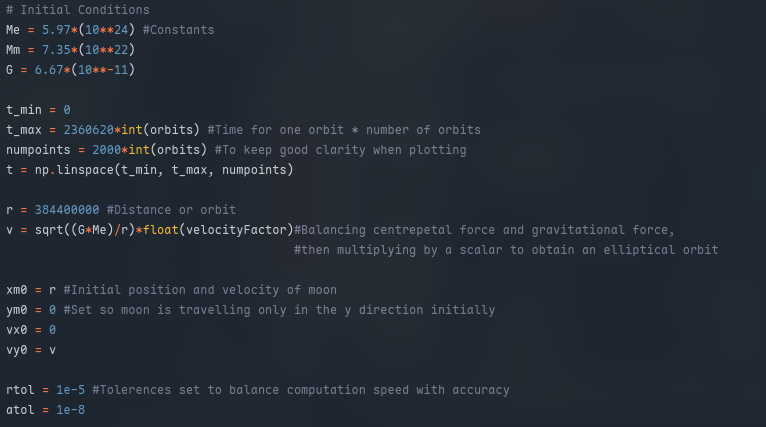Click the number 2360620 in the t_max line
Screen dimensions: 766x427
pyautogui.click(x=88, y=130)
